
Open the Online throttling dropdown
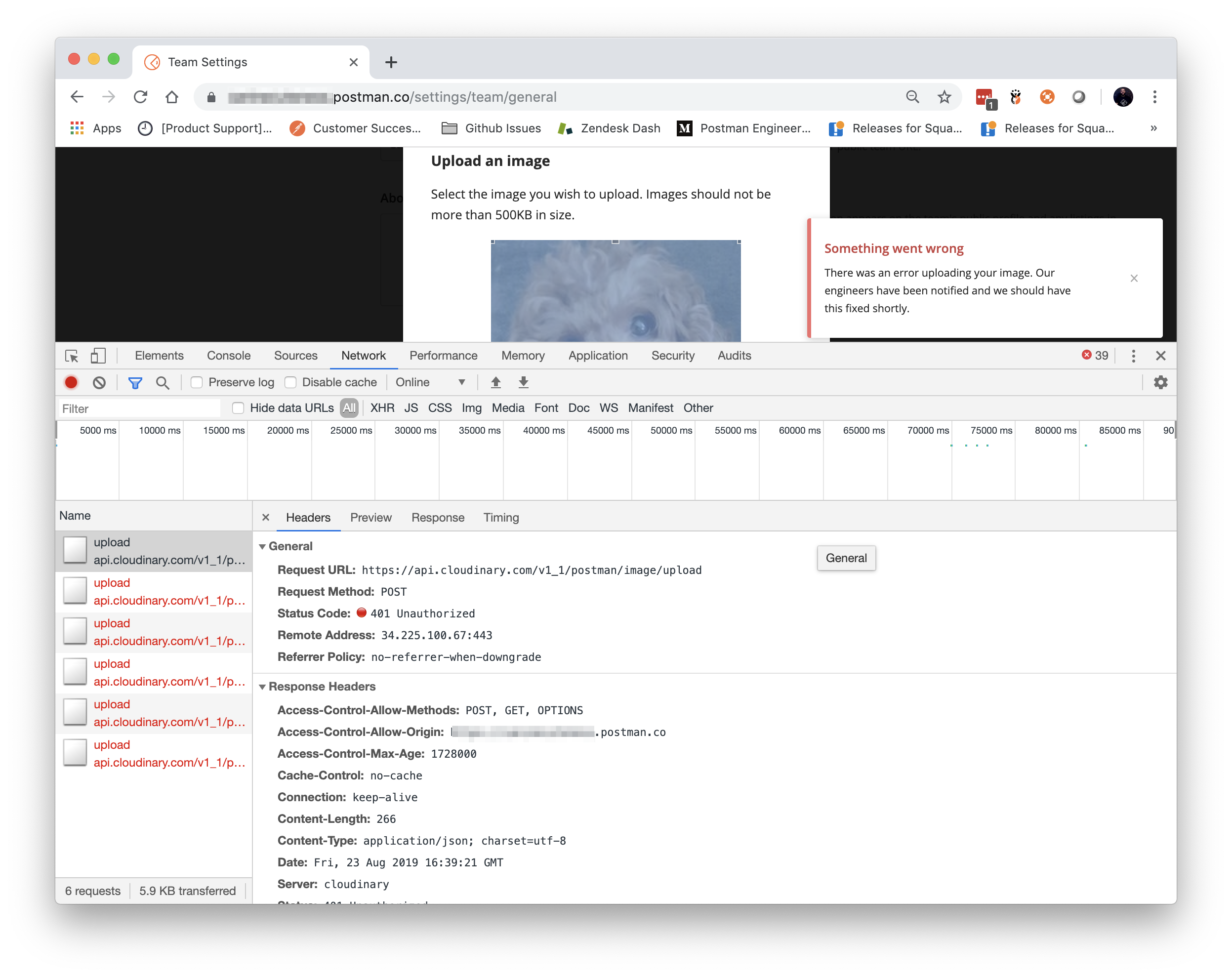click(430, 382)
